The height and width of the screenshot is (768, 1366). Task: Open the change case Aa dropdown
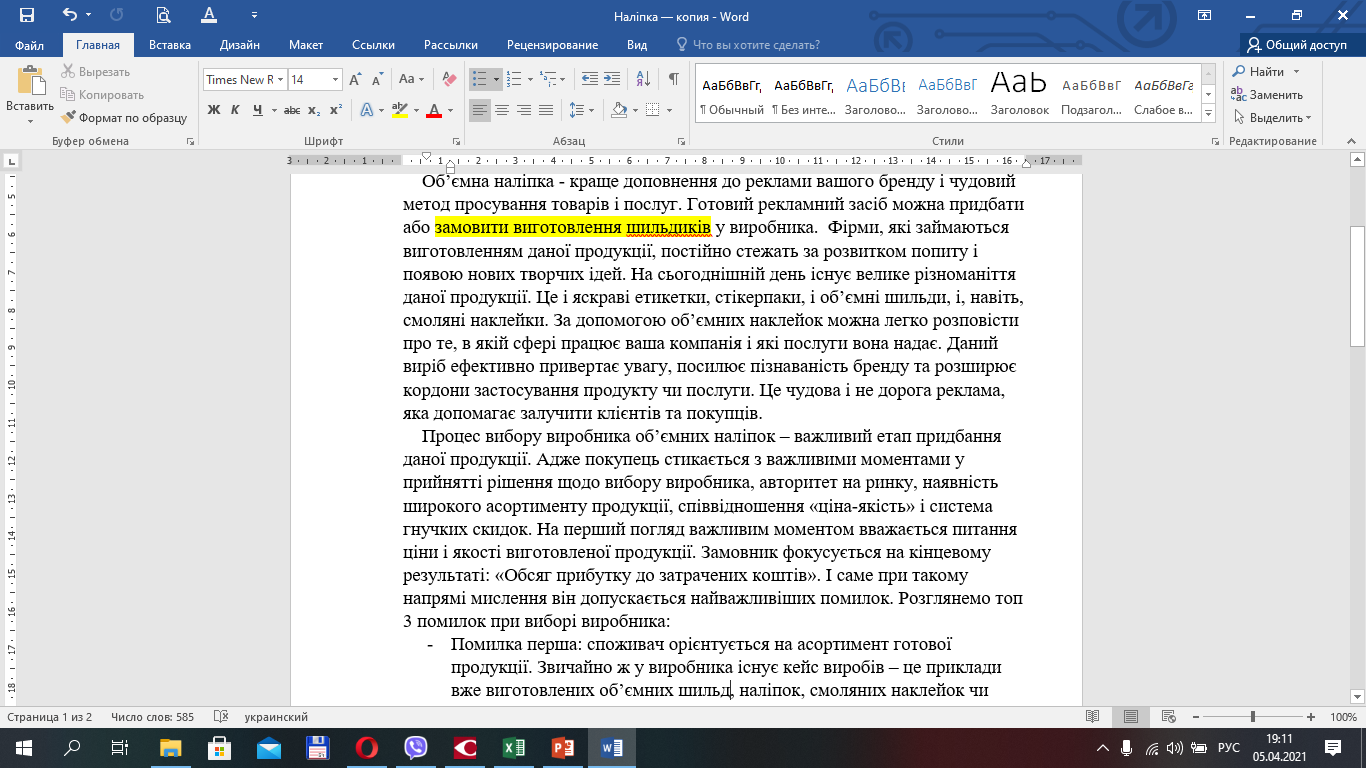point(411,79)
